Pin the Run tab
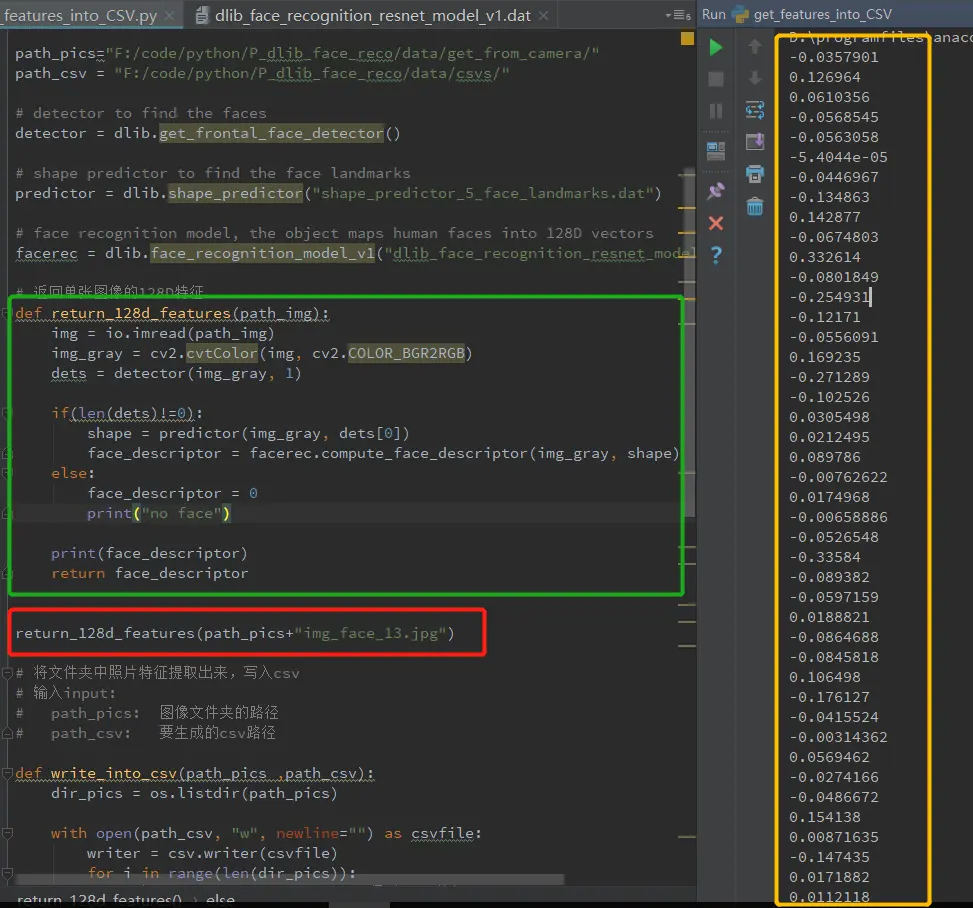Image resolution: width=973 pixels, height=908 pixels. tap(715, 191)
